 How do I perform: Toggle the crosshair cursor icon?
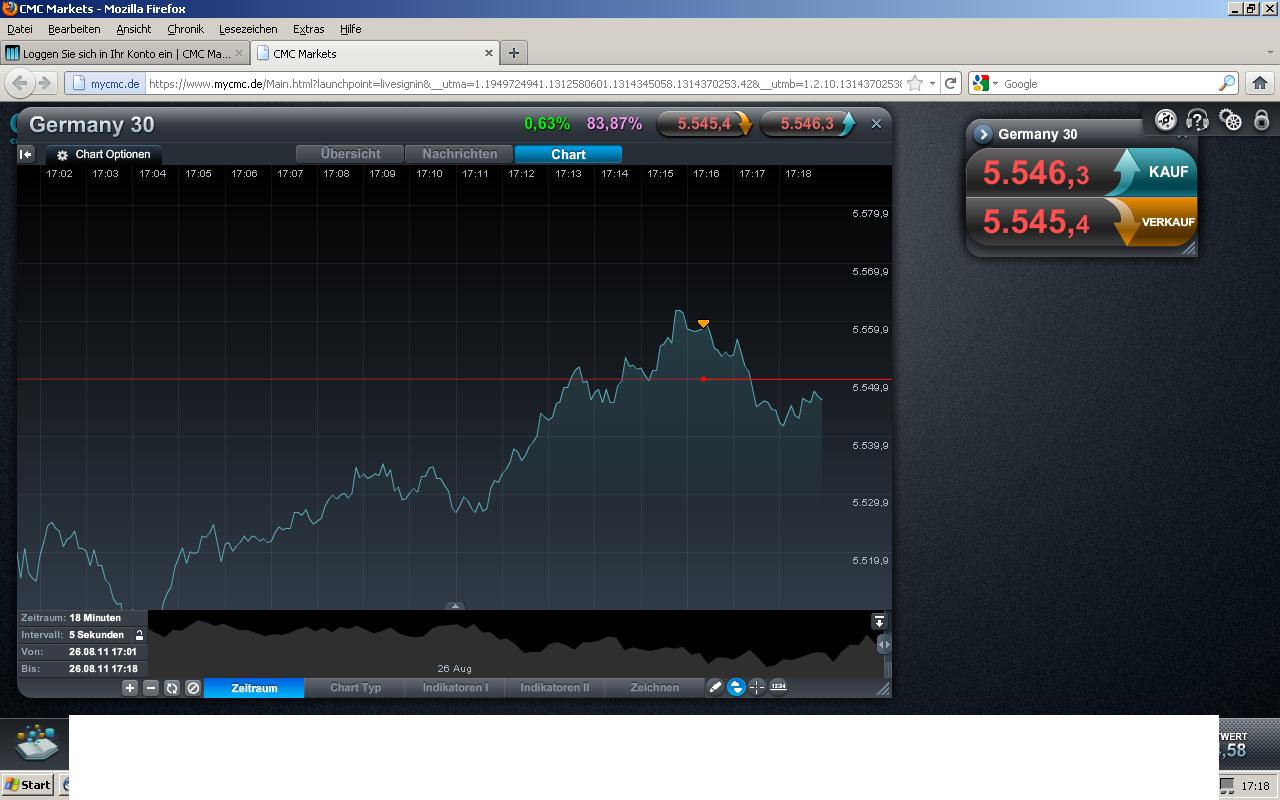click(757, 687)
